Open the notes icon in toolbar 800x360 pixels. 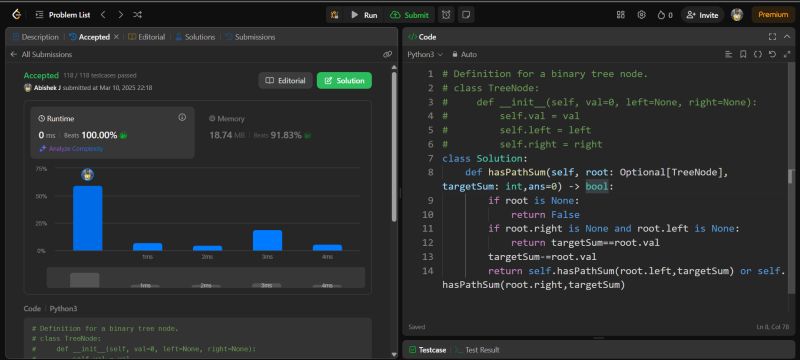(x=465, y=15)
